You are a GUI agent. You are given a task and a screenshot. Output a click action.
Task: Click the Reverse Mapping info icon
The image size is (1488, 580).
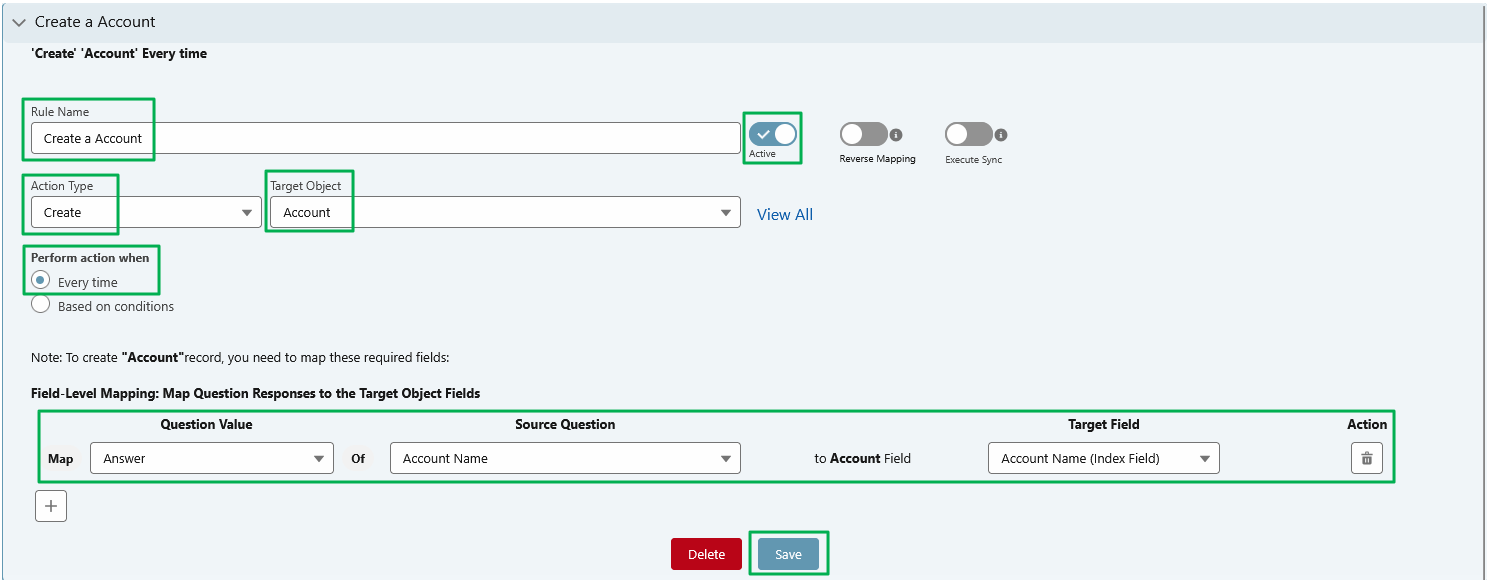[x=896, y=134]
